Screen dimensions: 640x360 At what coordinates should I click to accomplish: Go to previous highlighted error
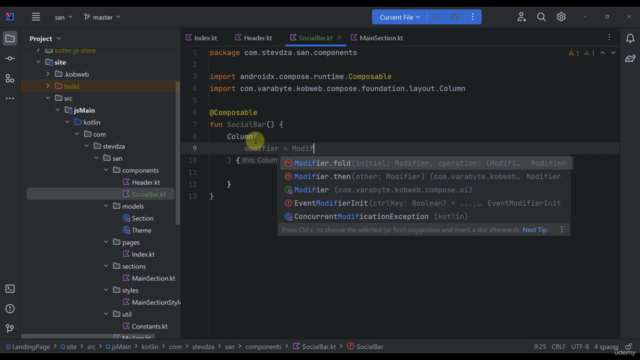(x=602, y=53)
